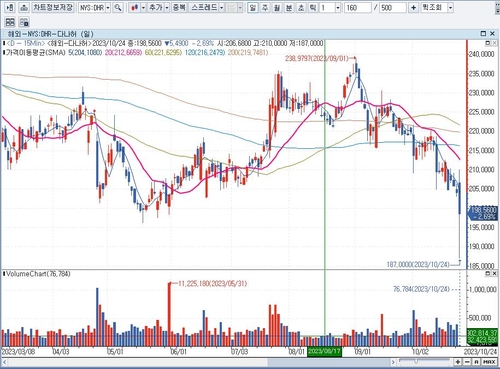Click the 뭐조회 button

(x=433, y=8)
